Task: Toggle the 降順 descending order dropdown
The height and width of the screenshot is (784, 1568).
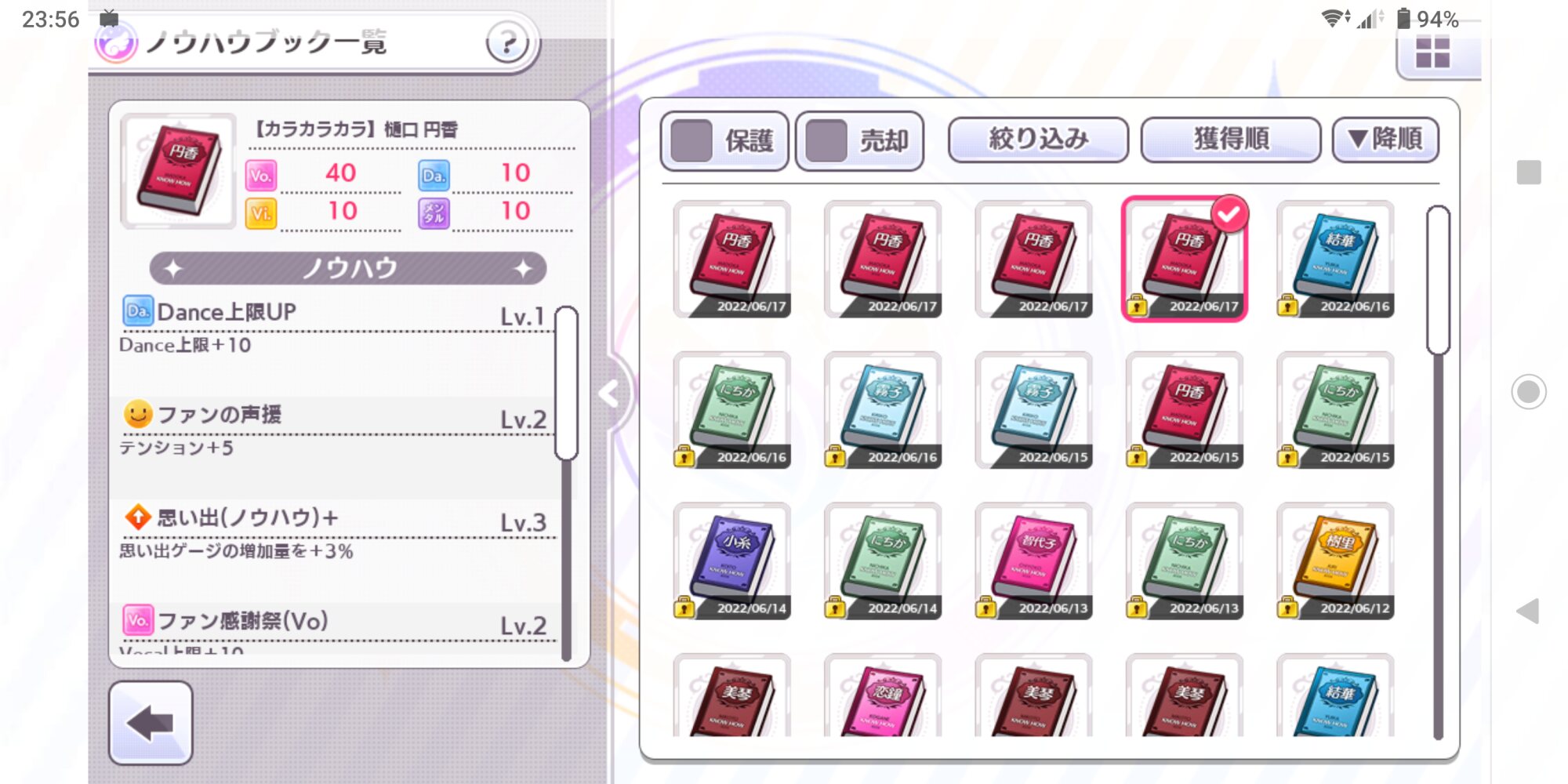Action: point(1385,140)
